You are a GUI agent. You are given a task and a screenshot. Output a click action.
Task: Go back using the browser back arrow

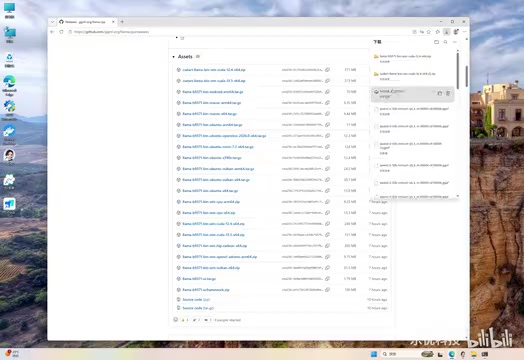(52, 32)
